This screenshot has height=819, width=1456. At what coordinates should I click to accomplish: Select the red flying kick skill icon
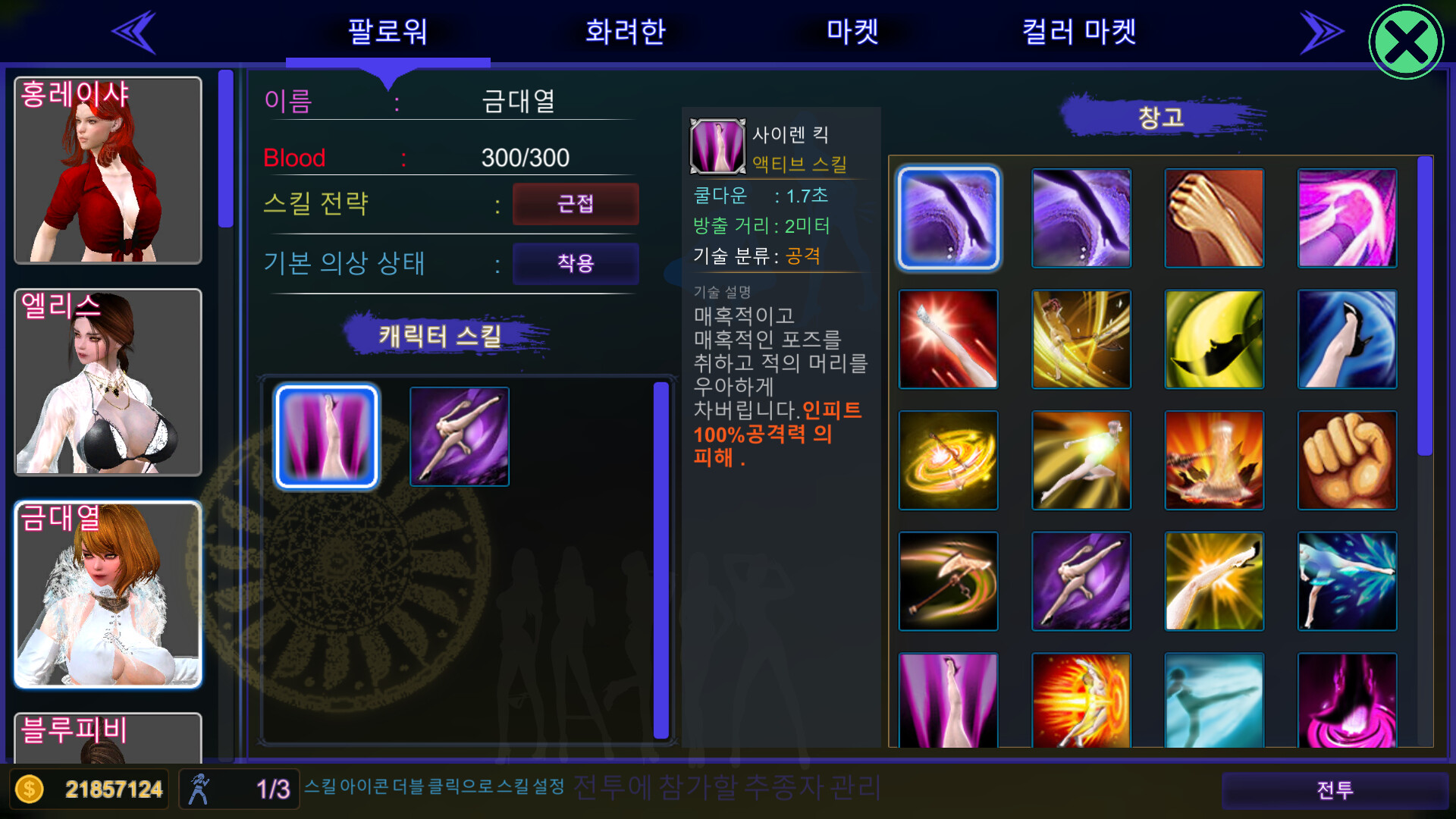pyautogui.click(x=949, y=339)
